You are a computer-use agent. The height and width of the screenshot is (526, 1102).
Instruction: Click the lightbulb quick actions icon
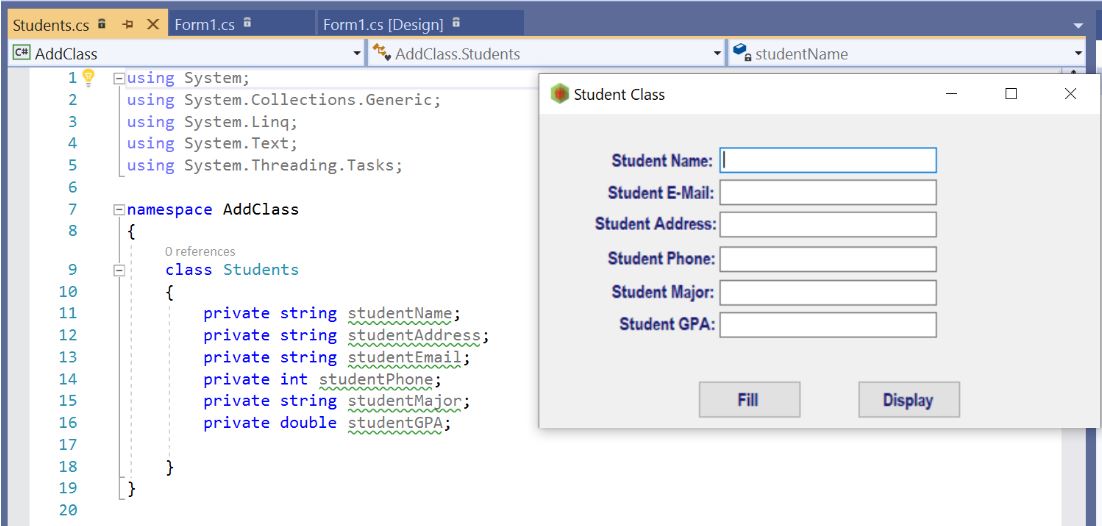point(89,77)
